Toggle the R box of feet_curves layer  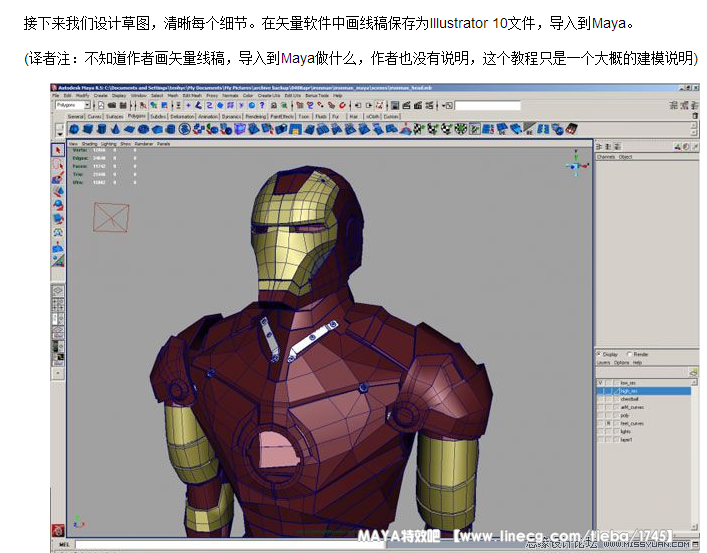608,423
